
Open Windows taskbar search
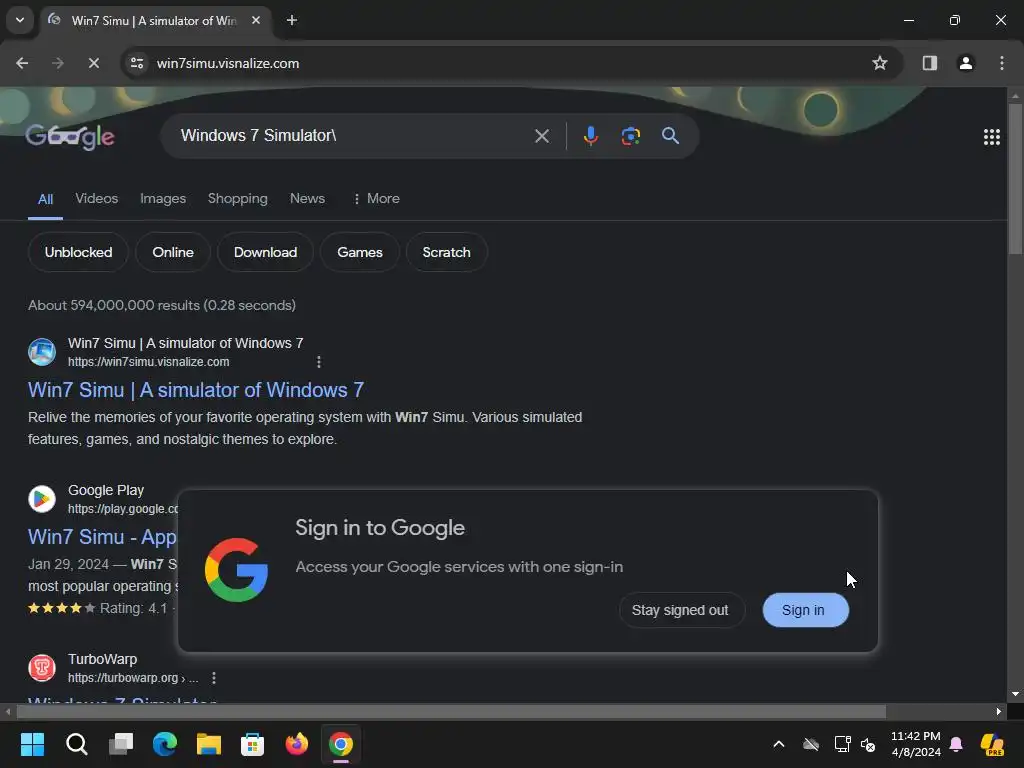[x=76, y=744]
